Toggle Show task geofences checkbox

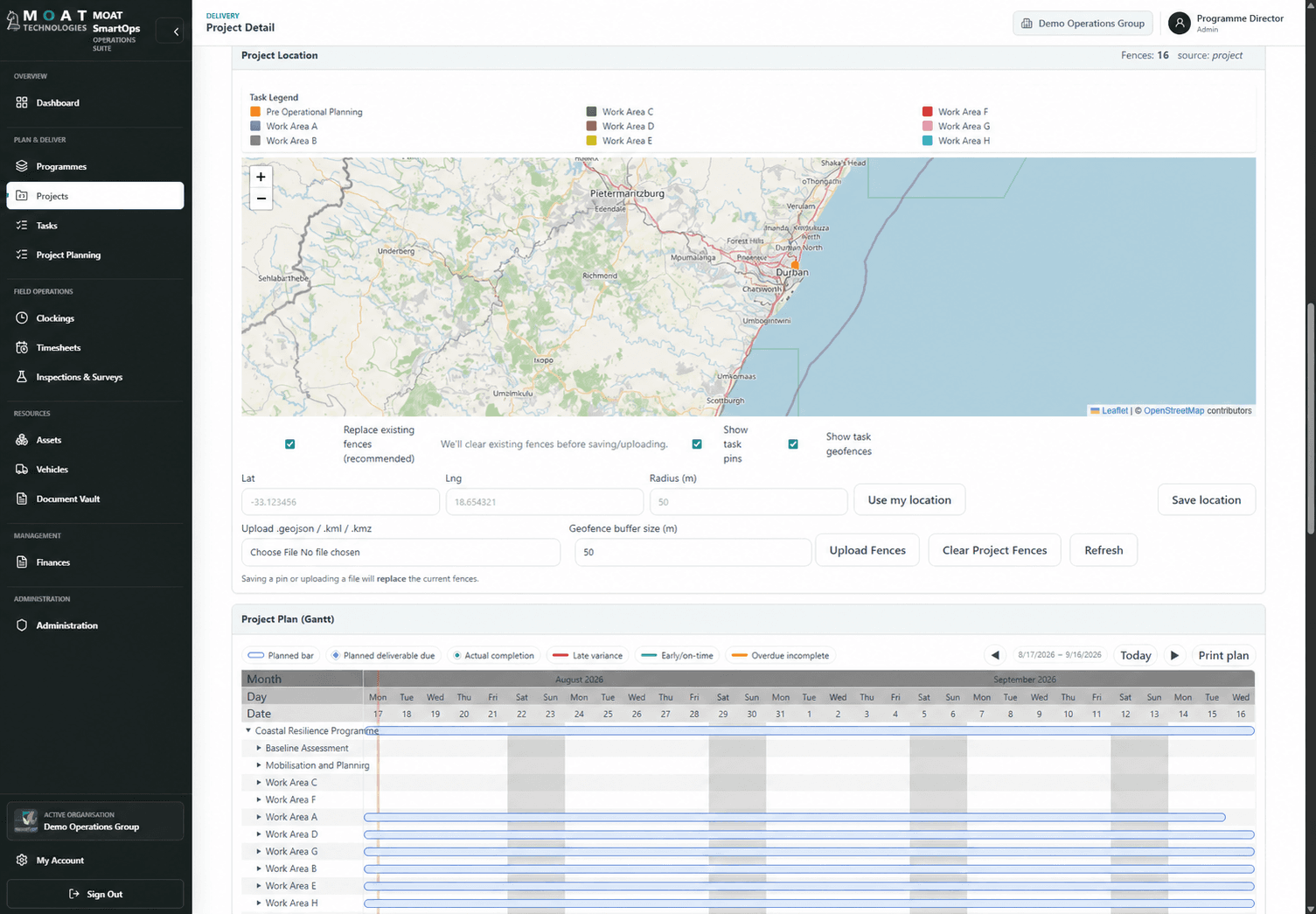pos(793,444)
